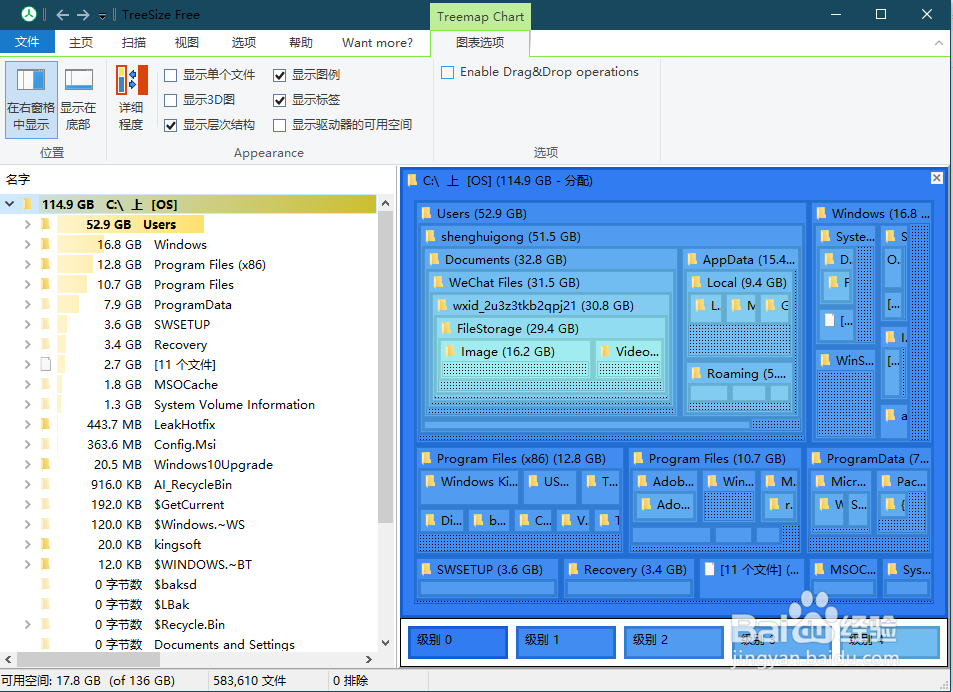Expand the Windows folder node
Screen dimensions: 953x692
(x=27, y=244)
